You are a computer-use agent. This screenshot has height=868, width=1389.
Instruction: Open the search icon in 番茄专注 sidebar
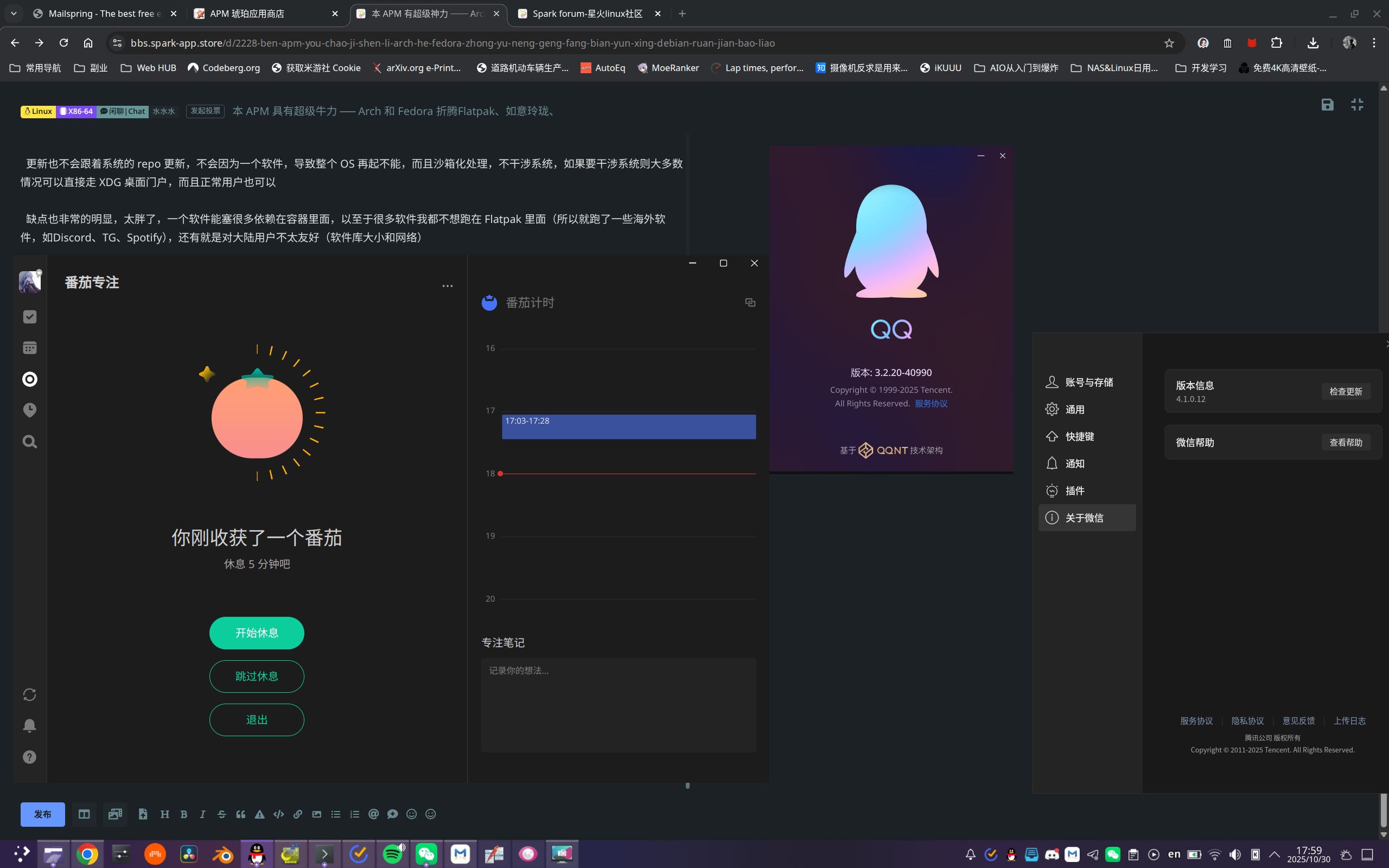pyautogui.click(x=29, y=441)
